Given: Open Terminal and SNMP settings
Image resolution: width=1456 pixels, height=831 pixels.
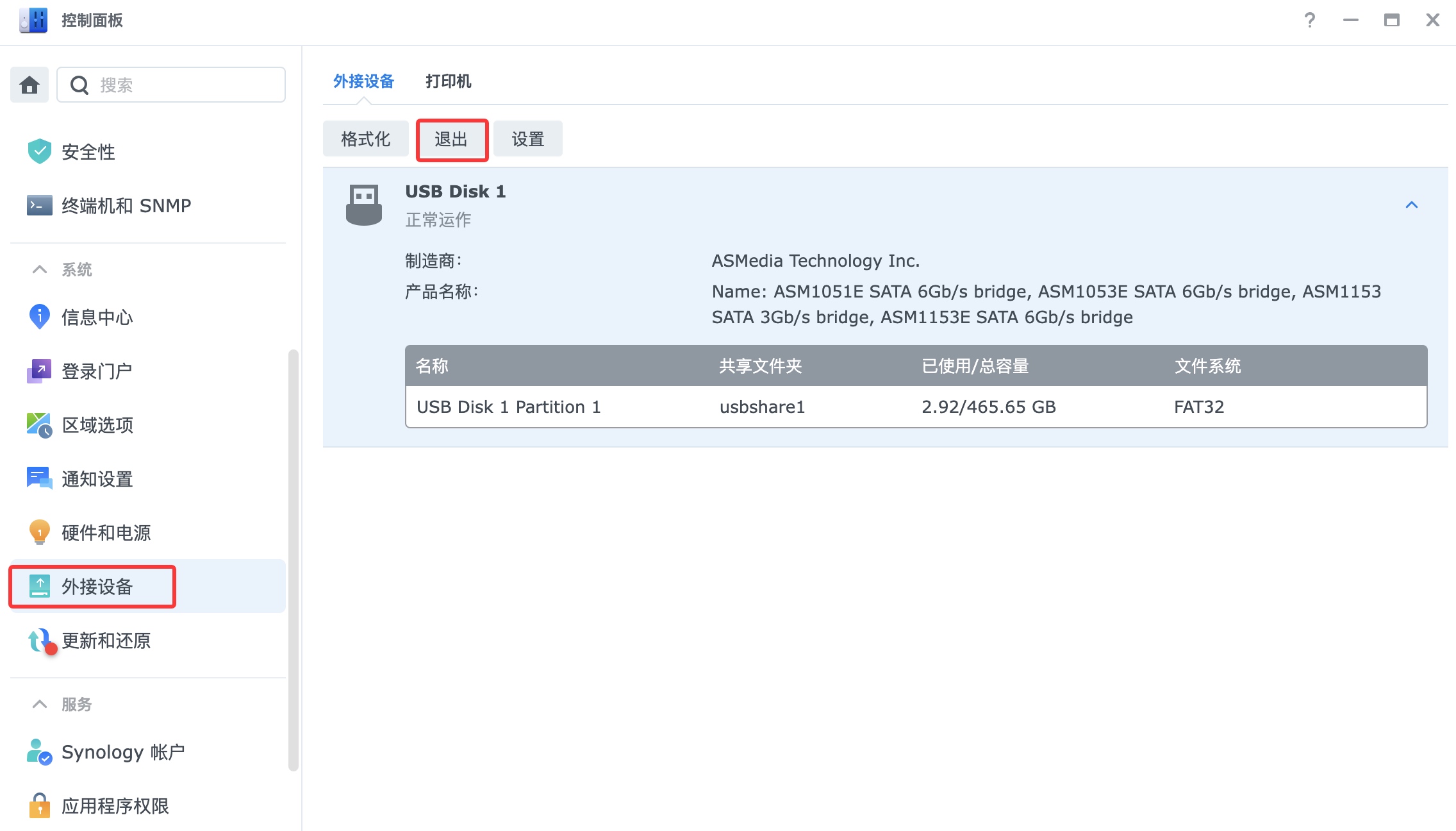Looking at the screenshot, I should pyautogui.click(x=126, y=205).
